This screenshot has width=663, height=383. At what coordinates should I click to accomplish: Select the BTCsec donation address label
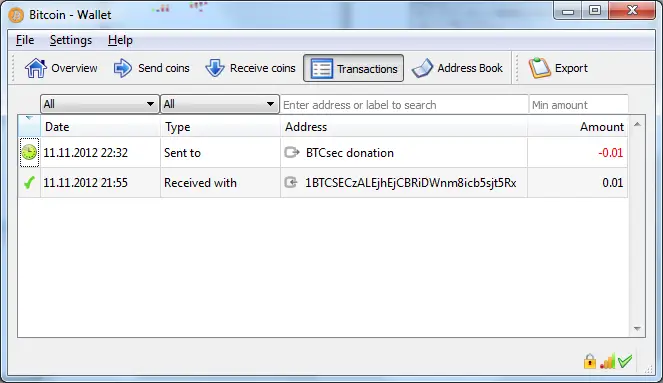[x=350, y=153]
